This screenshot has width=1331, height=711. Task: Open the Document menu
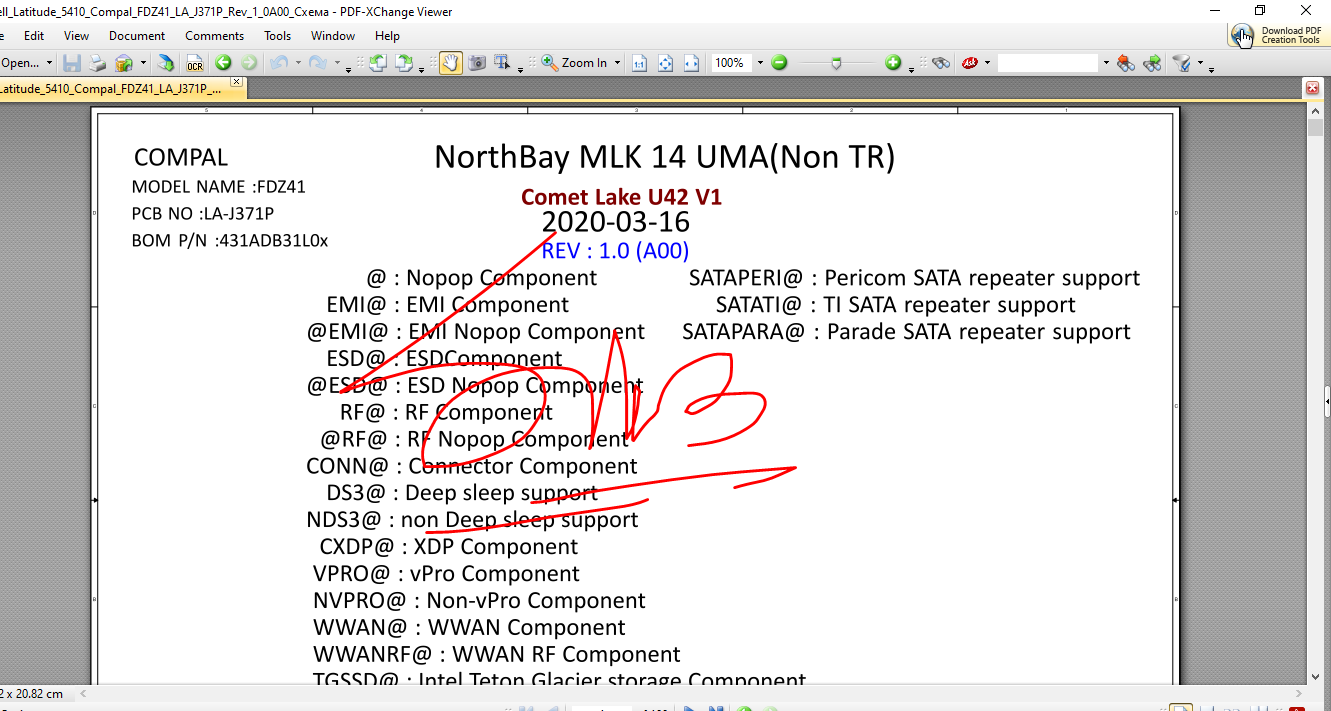[137, 35]
